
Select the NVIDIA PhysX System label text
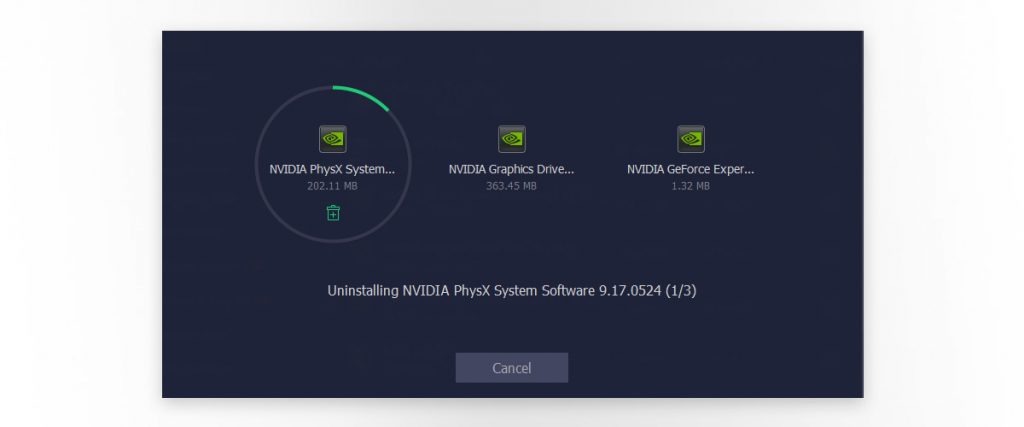pos(332,170)
